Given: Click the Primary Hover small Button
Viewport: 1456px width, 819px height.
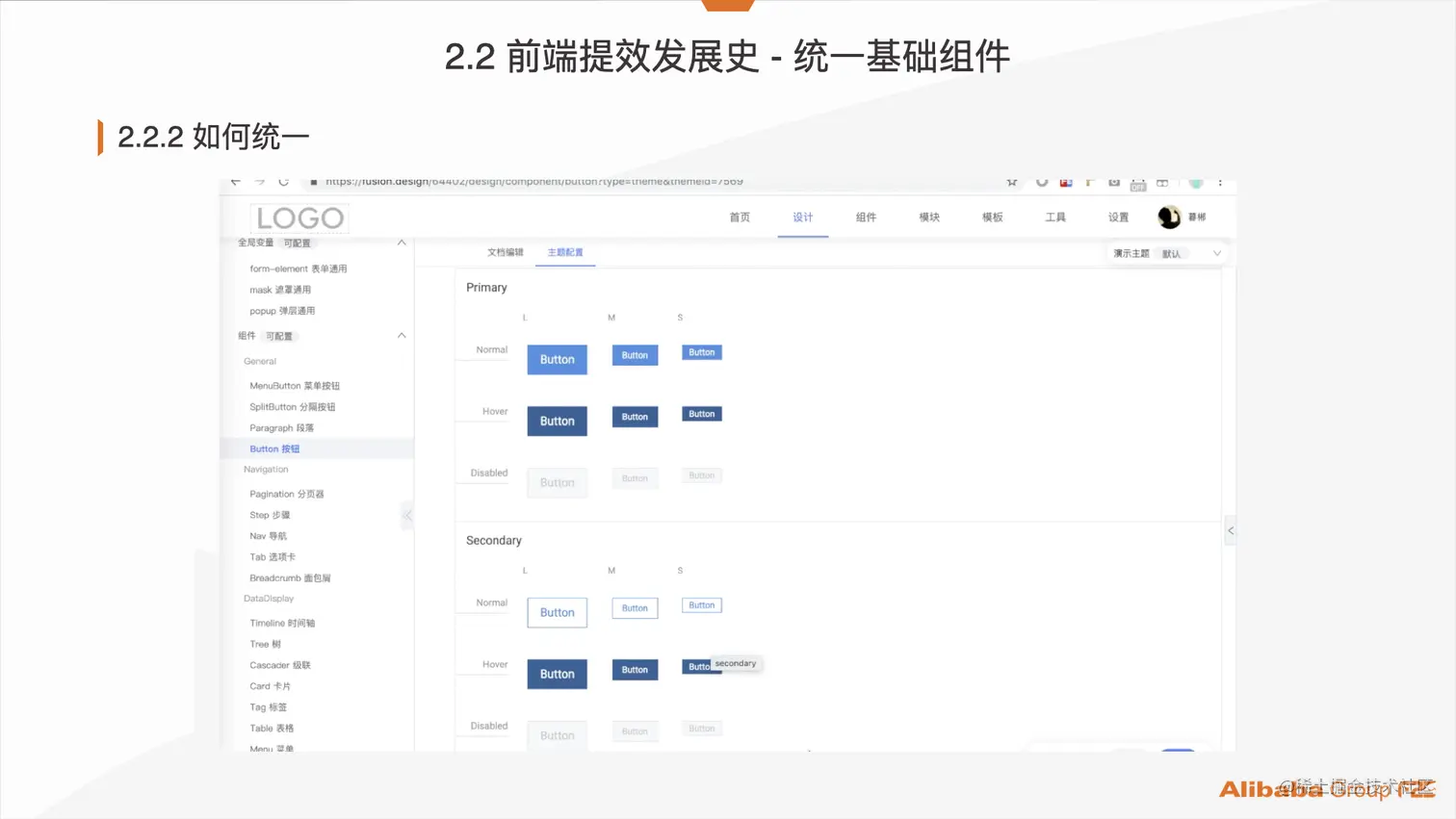Looking at the screenshot, I should 702,414.
